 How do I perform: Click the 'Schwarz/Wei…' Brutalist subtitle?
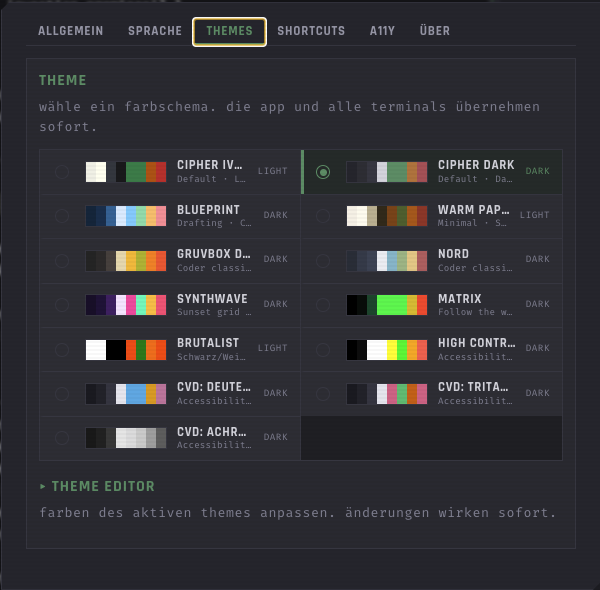click(x=211, y=357)
